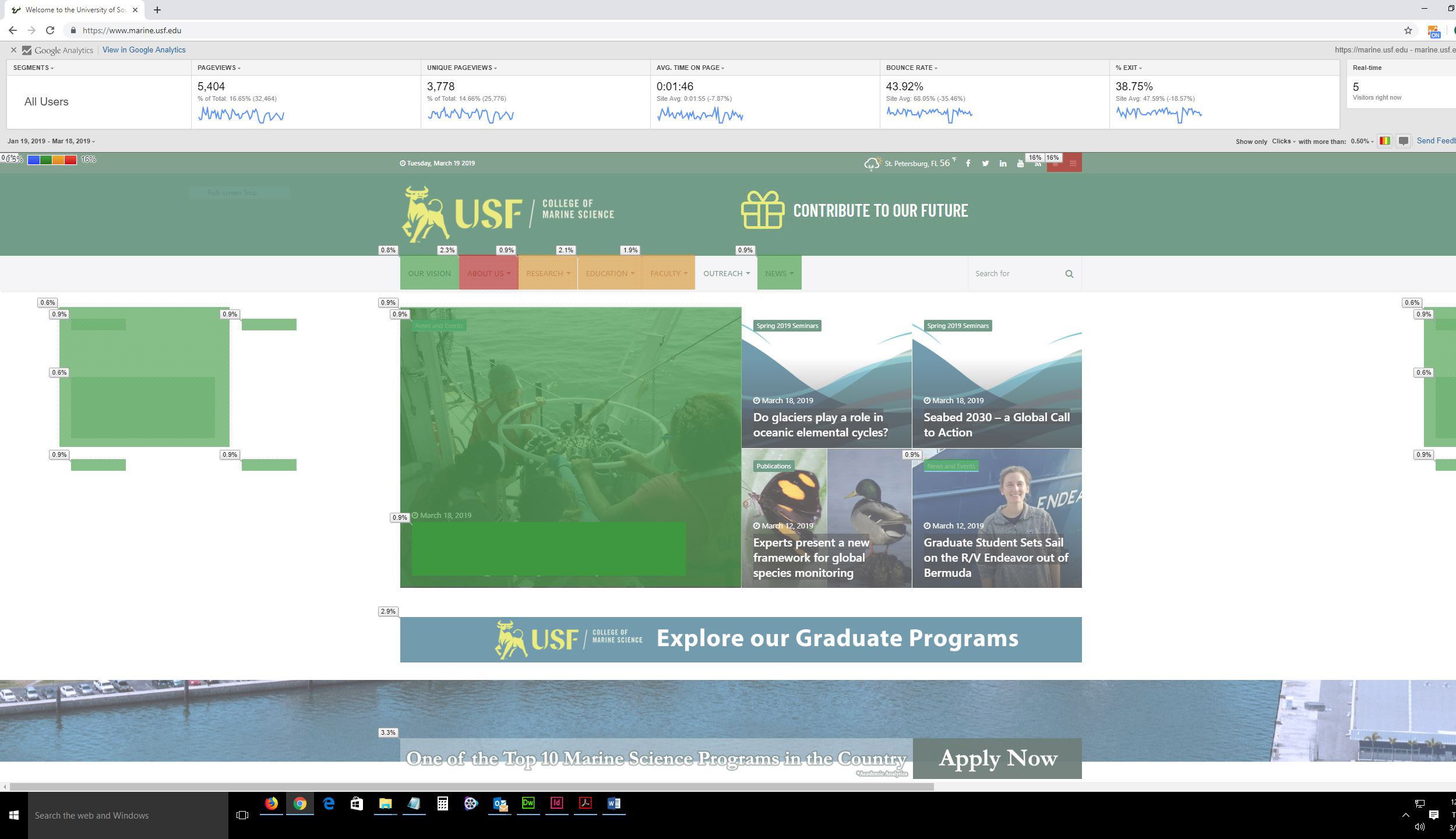Screen dimensions: 1456x839
Task: Click the USF College of Marine Science logo
Action: coord(508,214)
